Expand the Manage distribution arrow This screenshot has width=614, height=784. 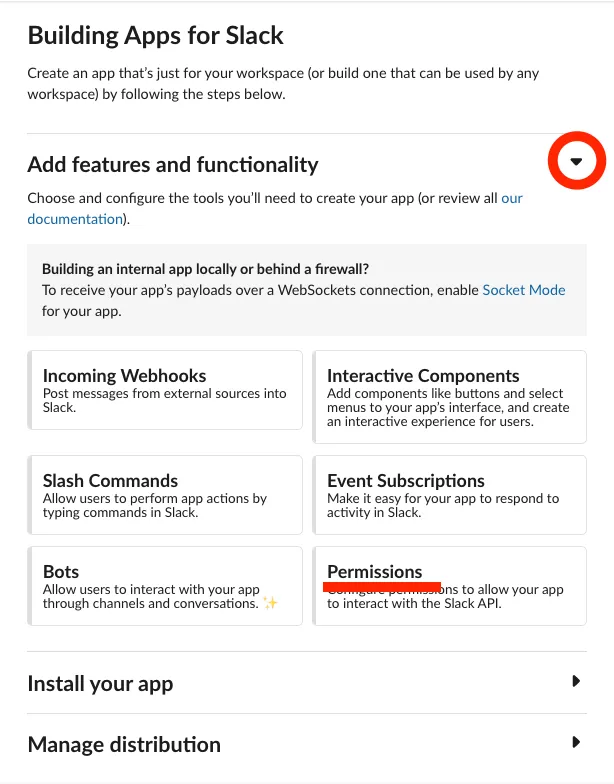[x=576, y=743]
